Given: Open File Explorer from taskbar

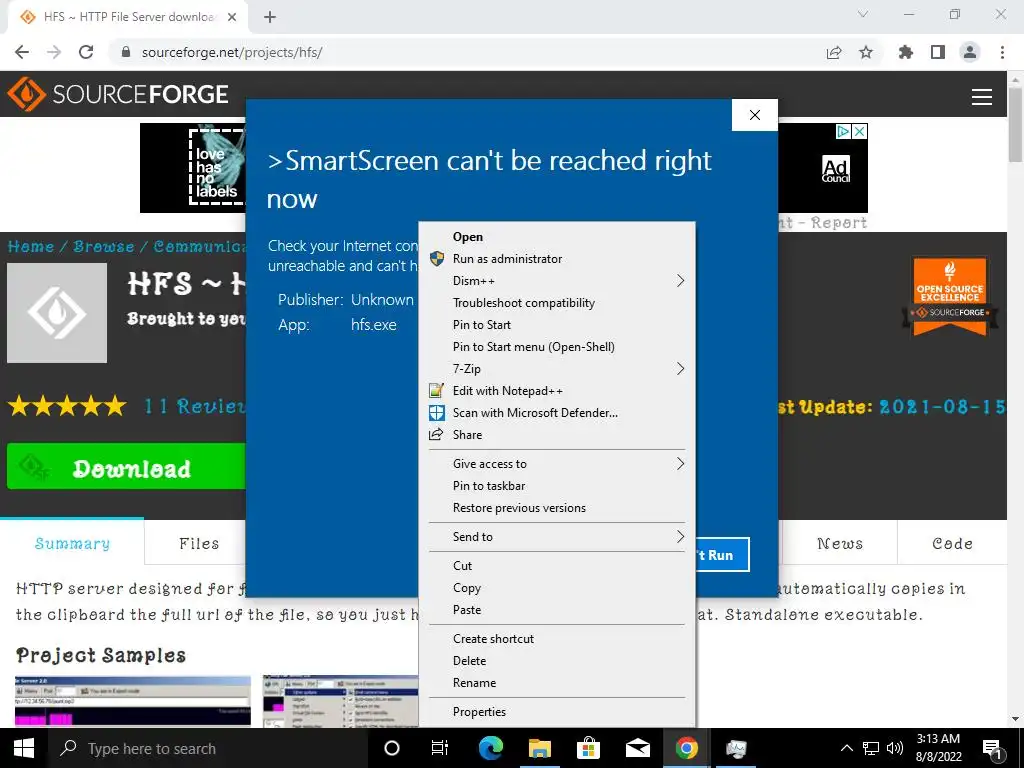Looking at the screenshot, I should click(539, 748).
